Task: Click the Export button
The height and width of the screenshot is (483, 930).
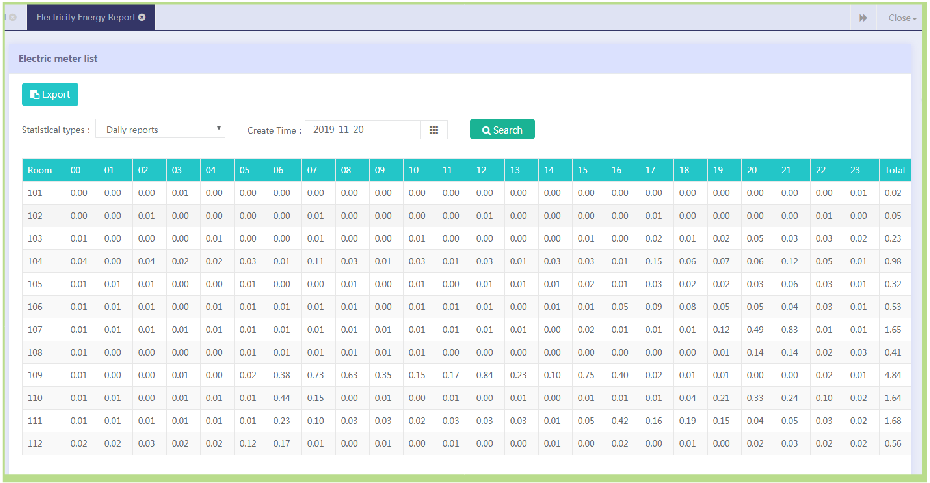Action: click(50, 95)
